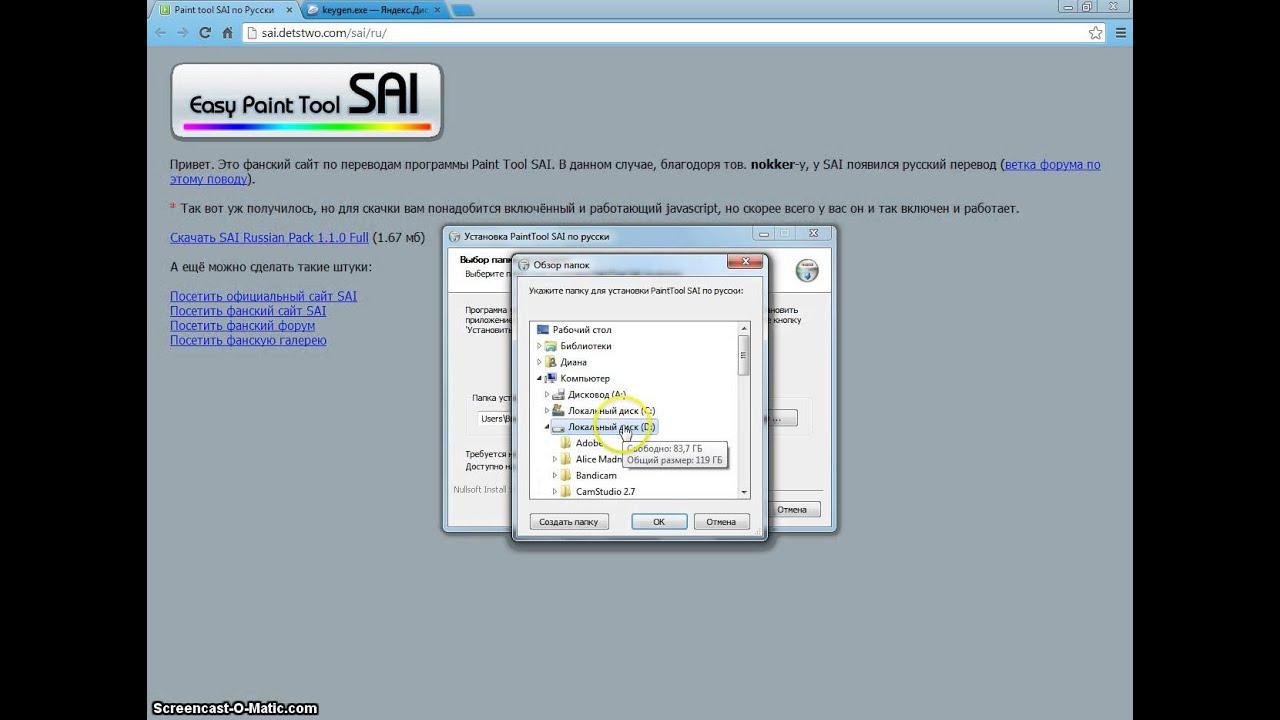Viewport: 1280px width, 720px height.
Task: Select Дисковод (A:) drive
Action: 597,395
